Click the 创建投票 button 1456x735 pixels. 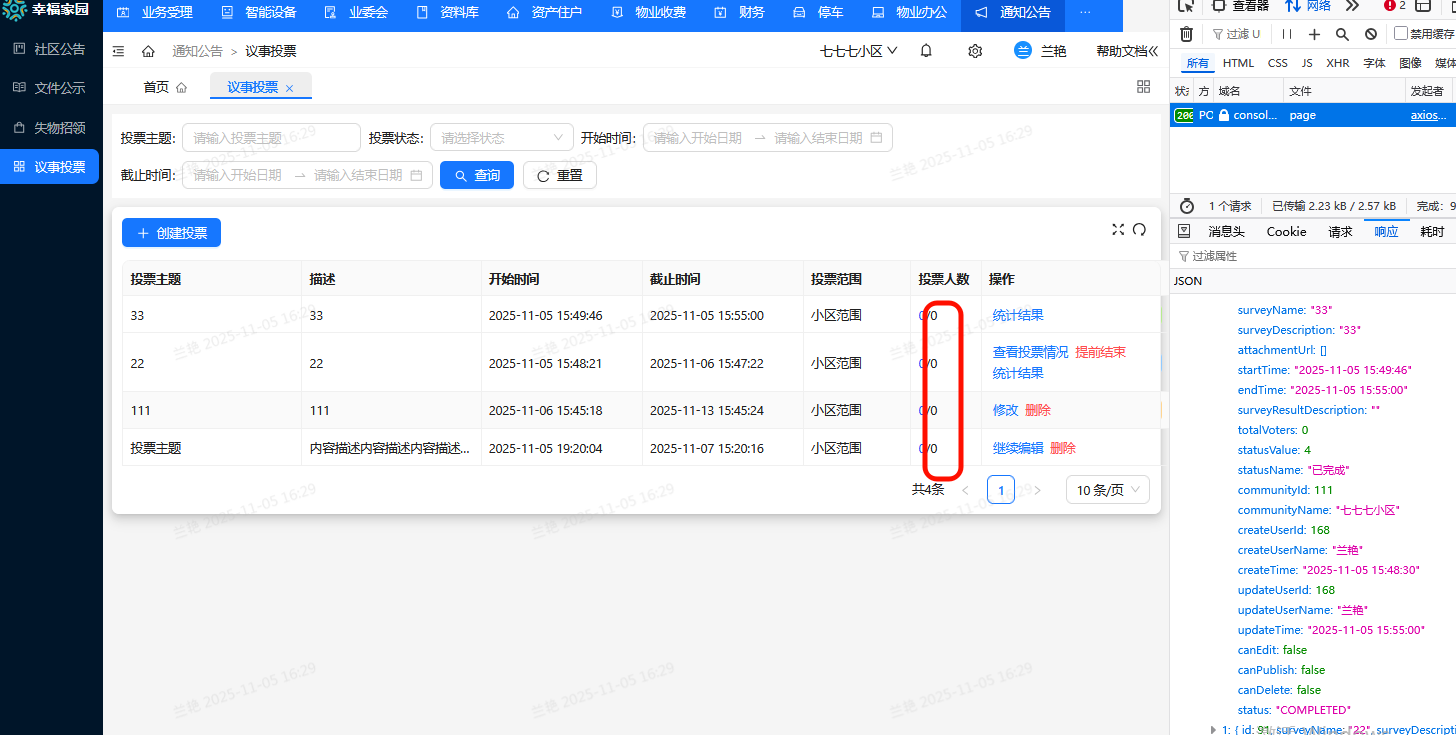point(171,233)
